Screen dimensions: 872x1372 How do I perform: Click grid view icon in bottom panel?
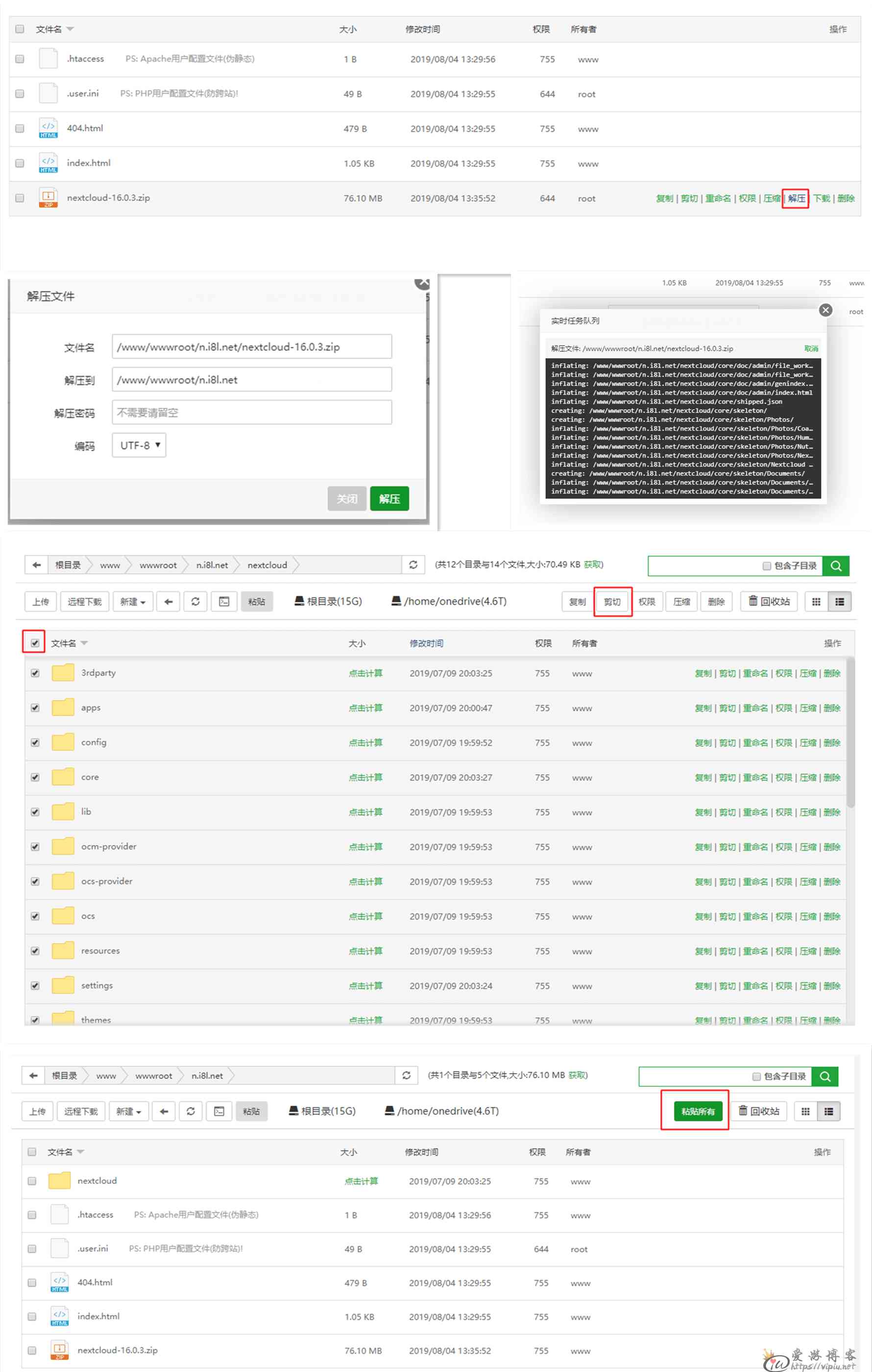coord(805,1111)
